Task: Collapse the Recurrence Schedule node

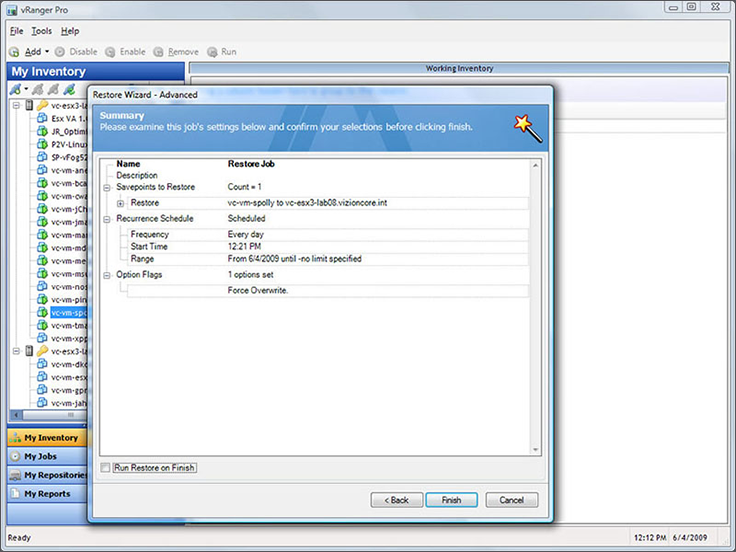Action: tap(107, 219)
